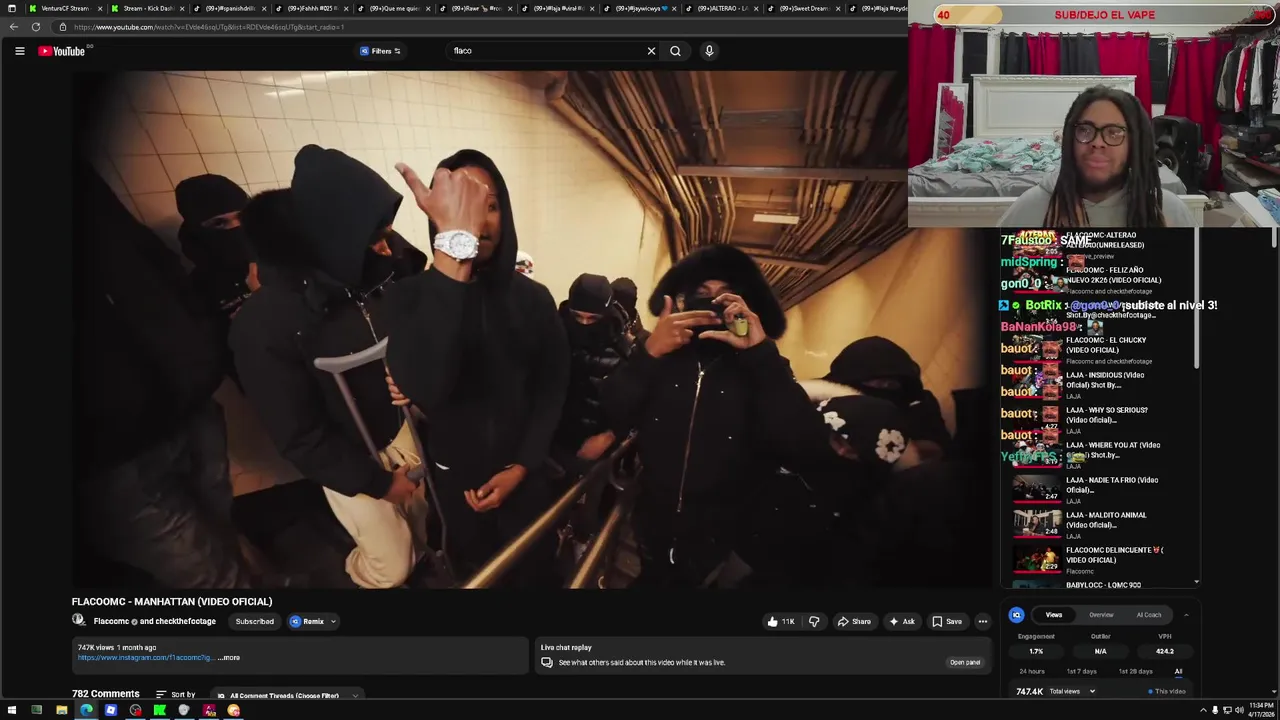The image size is (1280, 720).
Task: Open the 'Que me quiere' TikTok tab
Action: click(x=393, y=8)
